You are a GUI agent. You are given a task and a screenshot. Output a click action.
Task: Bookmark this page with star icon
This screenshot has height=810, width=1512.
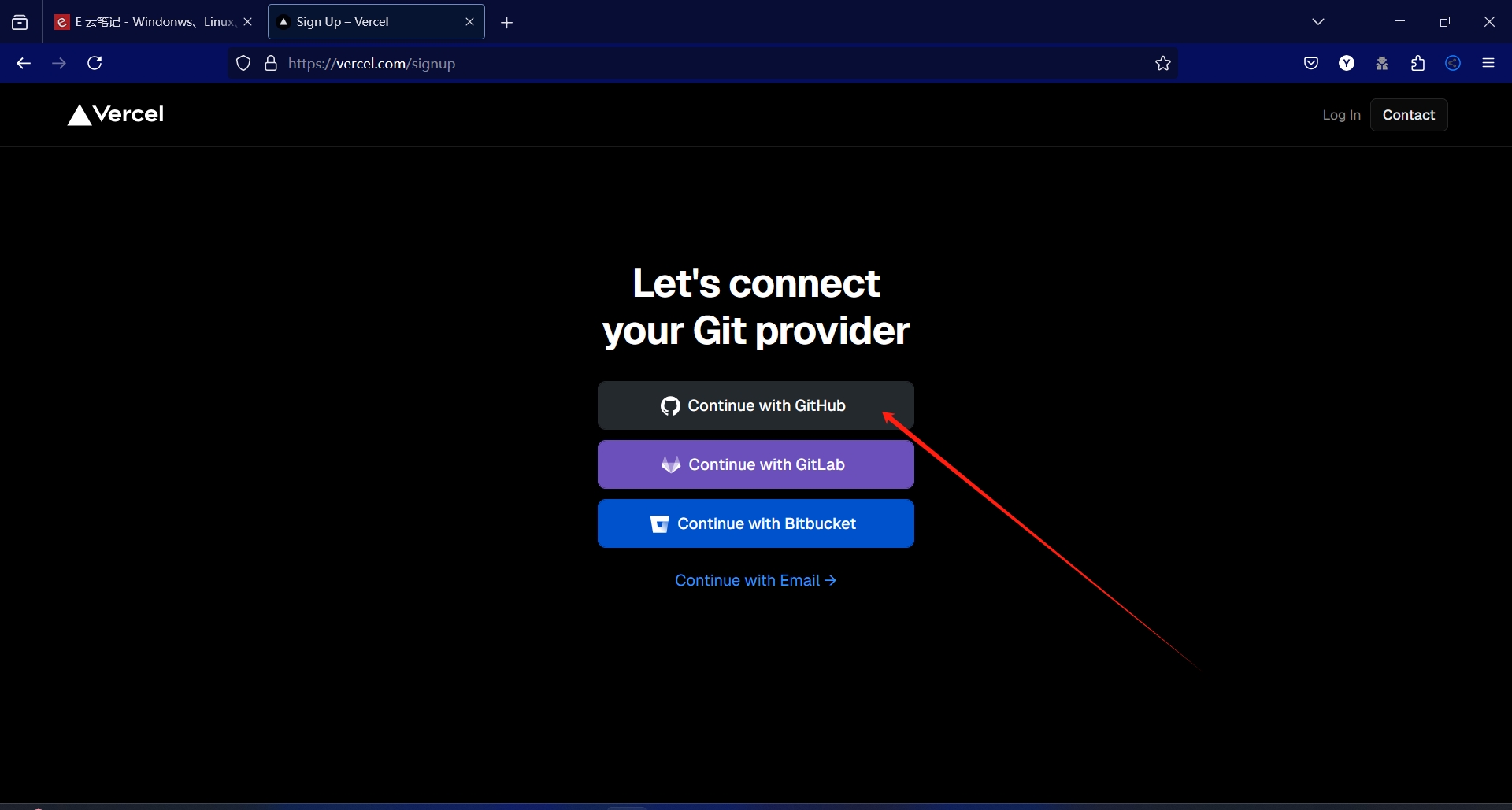1162,64
